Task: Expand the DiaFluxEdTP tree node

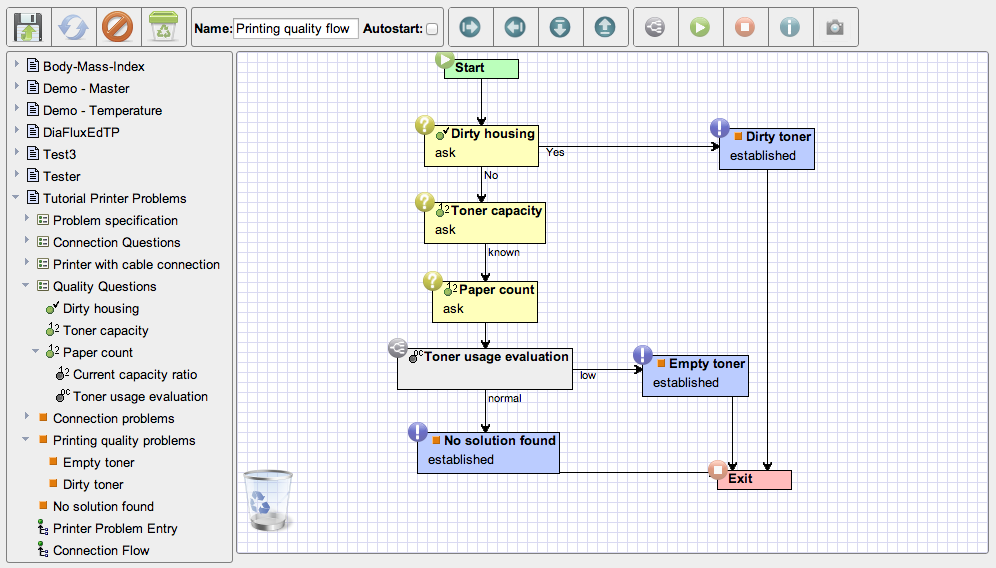Action: 17,131
